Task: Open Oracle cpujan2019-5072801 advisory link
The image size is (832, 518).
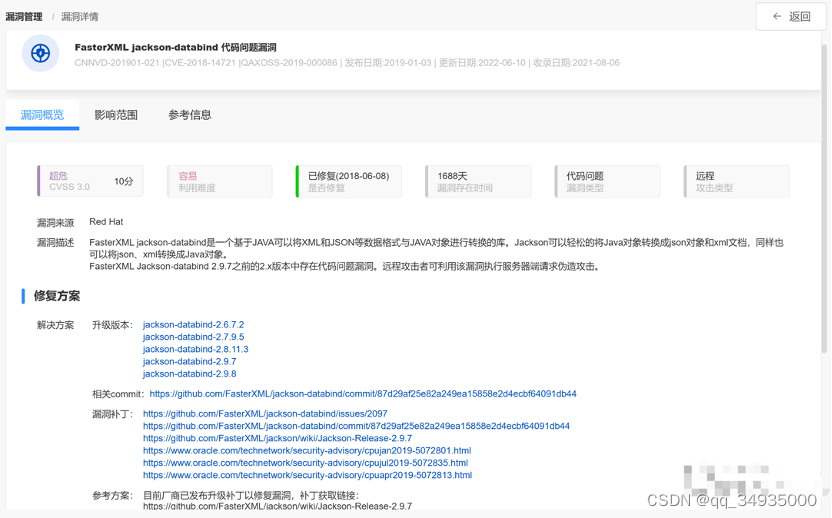Action: 307,450
